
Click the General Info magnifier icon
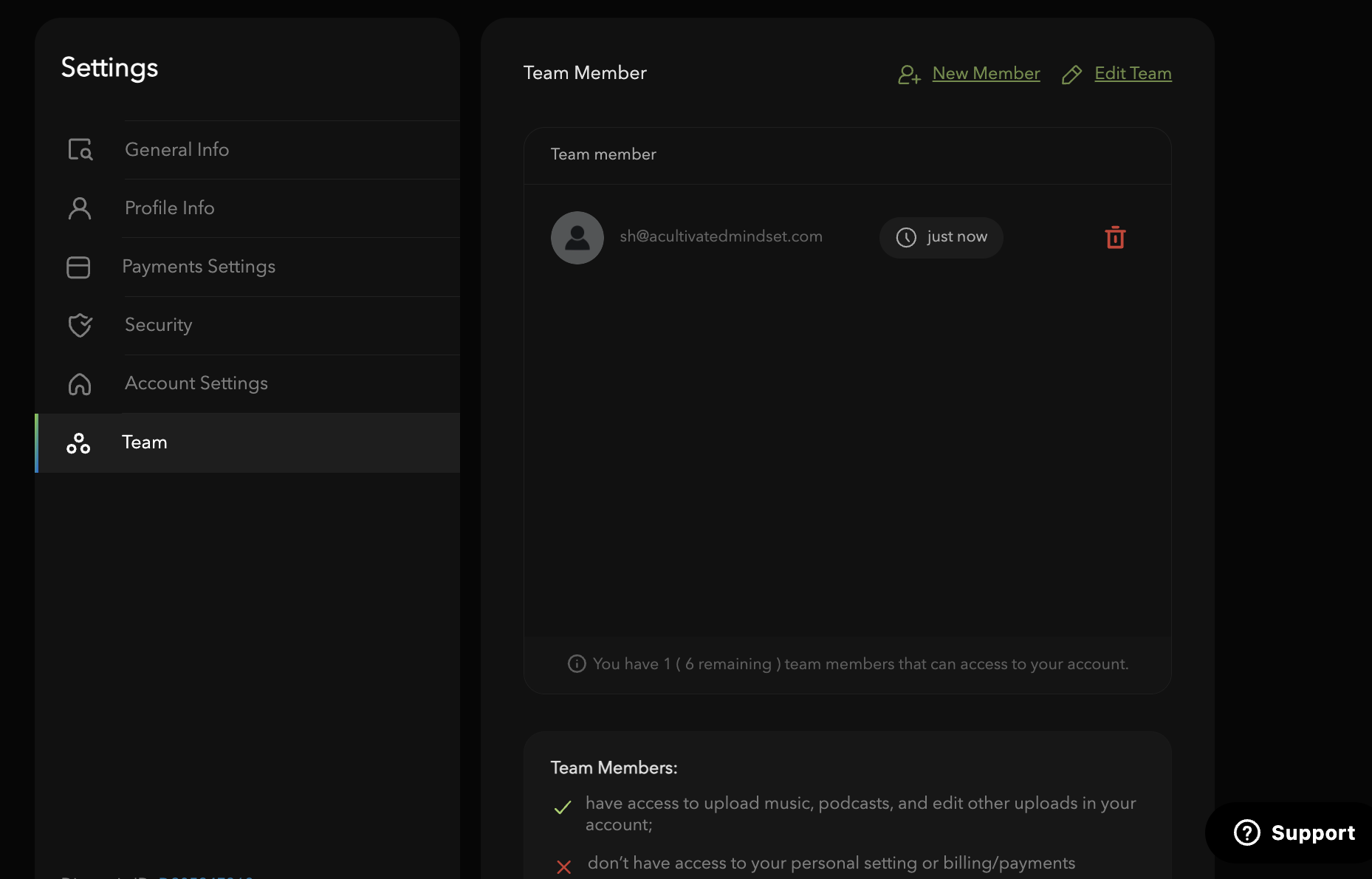[80, 150]
